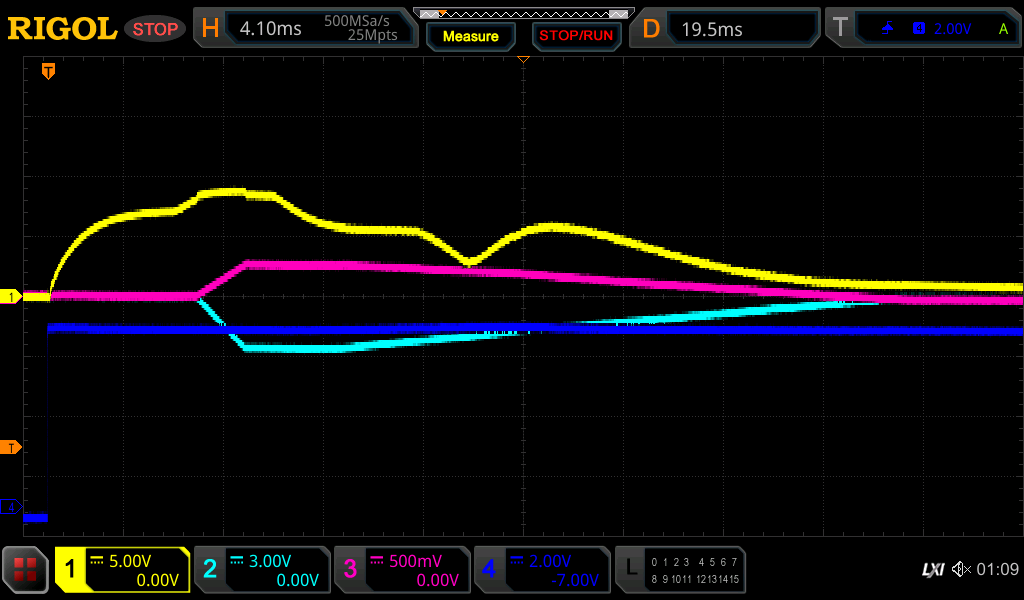Toggle channel 1 with 5.00V scale
Image resolution: width=1024 pixels, height=600 pixels.
pyautogui.click(x=122, y=570)
